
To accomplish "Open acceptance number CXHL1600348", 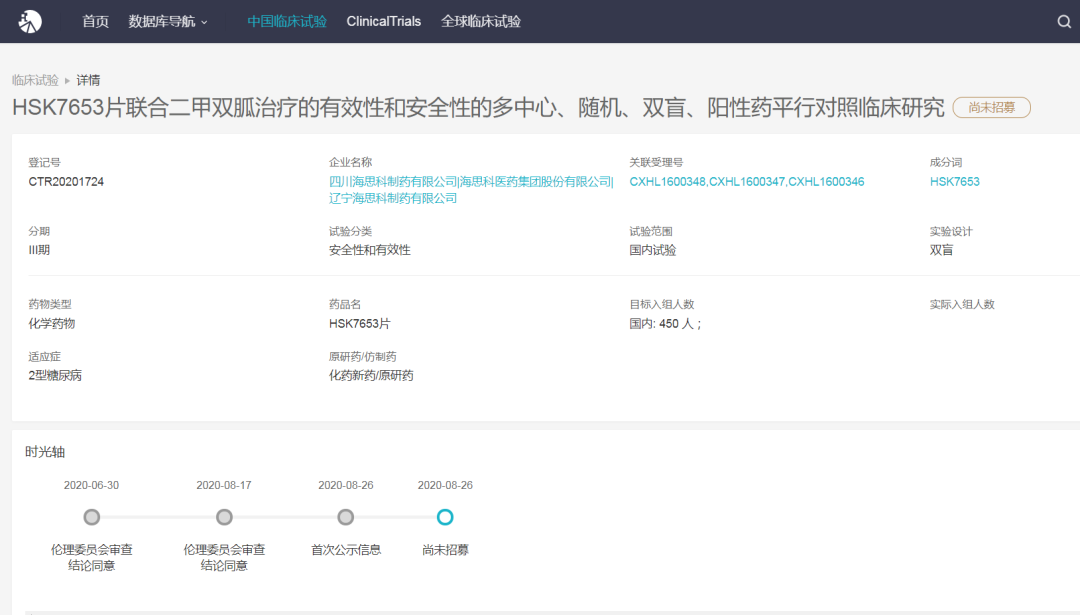I will [667, 182].
